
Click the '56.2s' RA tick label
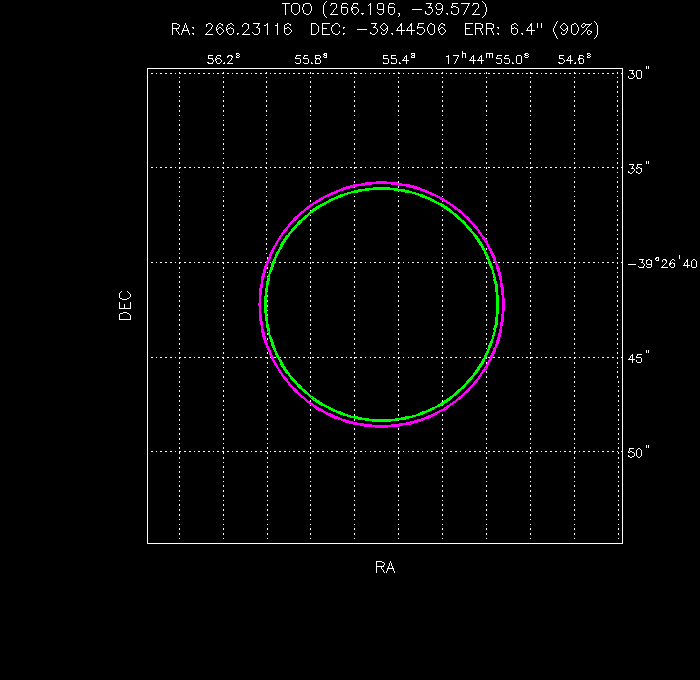(x=223, y=59)
